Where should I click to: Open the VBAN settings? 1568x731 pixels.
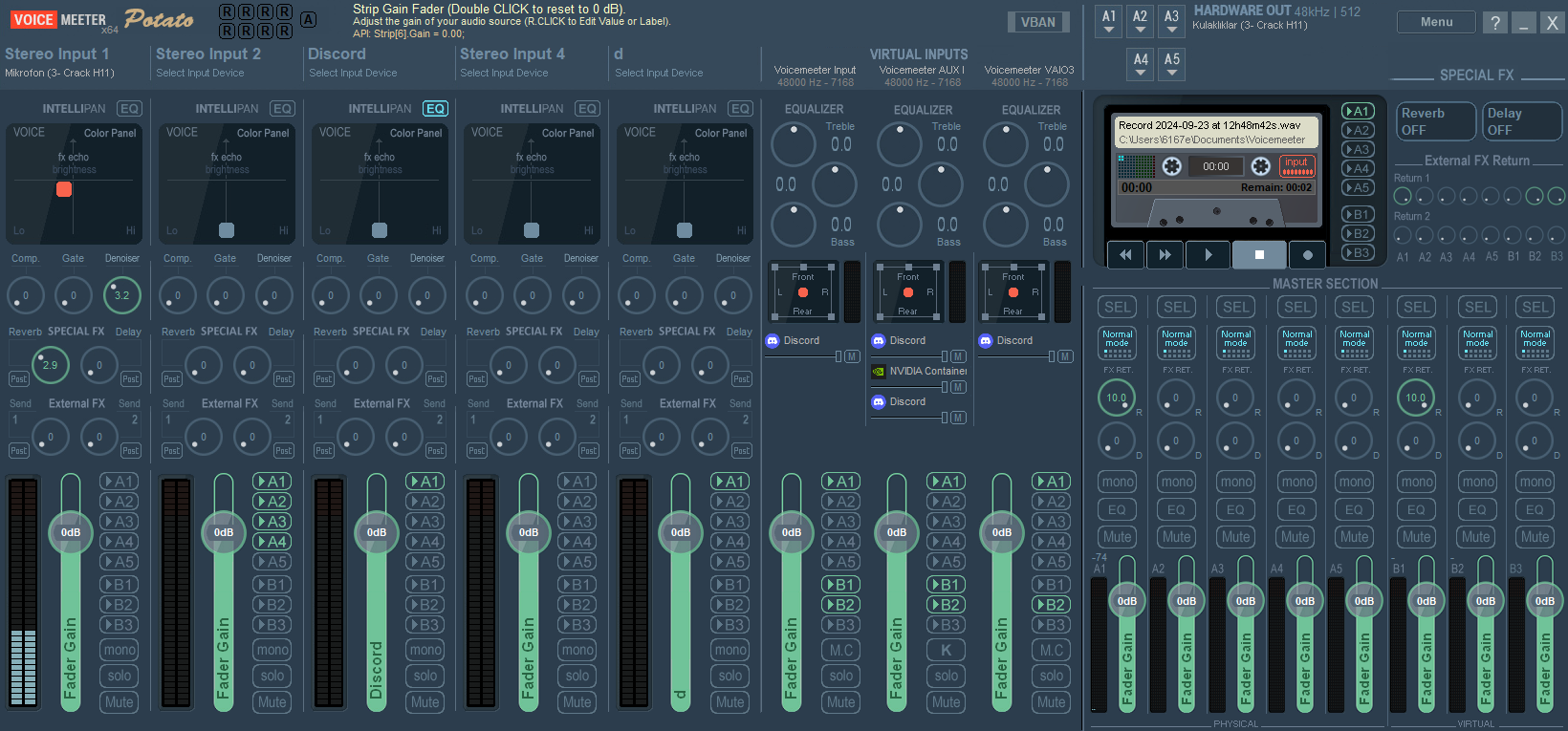pyautogui.click(x=1038, y=22)
